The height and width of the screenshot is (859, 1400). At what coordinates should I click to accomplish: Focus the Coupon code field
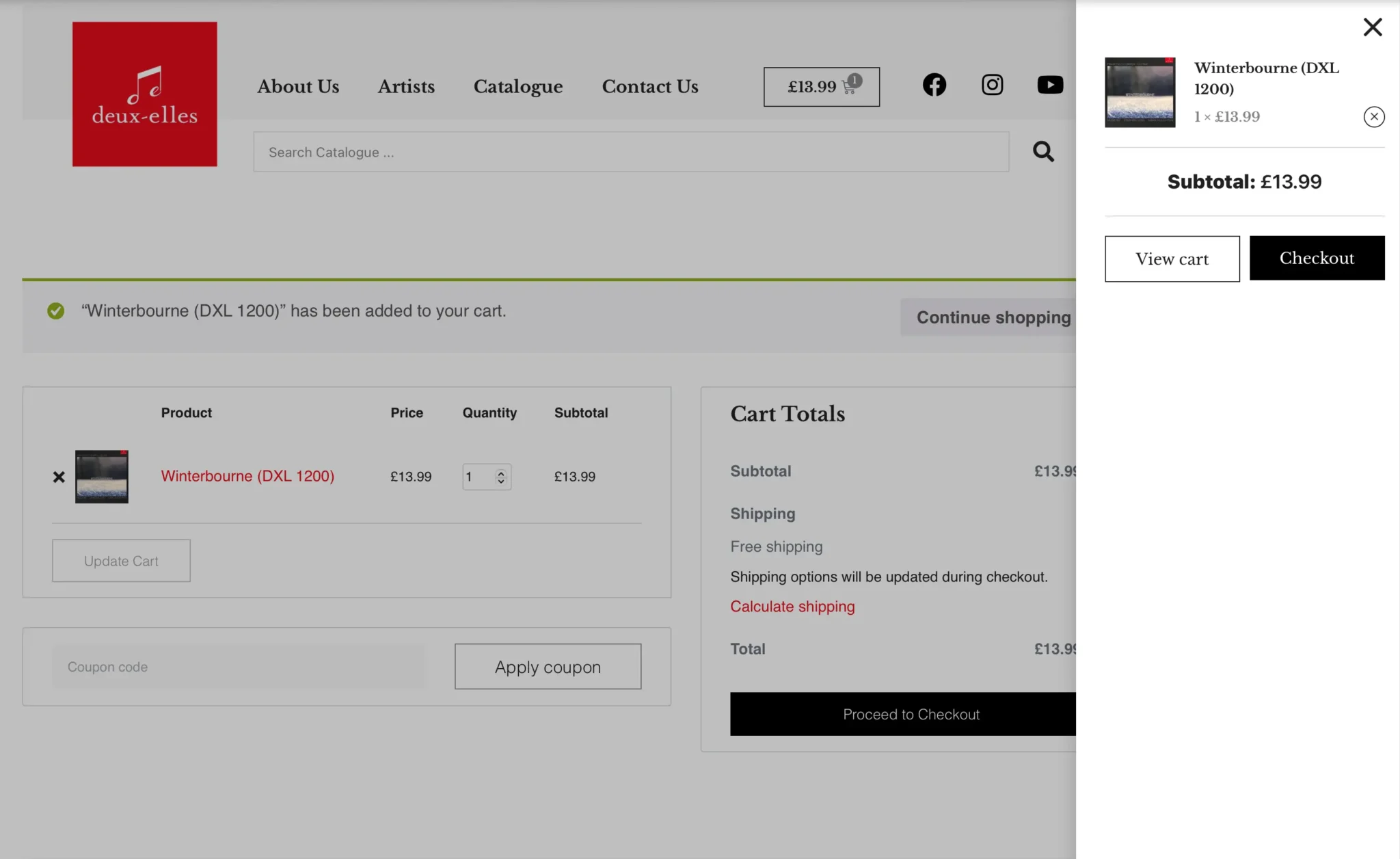click(x=238, y=667)
